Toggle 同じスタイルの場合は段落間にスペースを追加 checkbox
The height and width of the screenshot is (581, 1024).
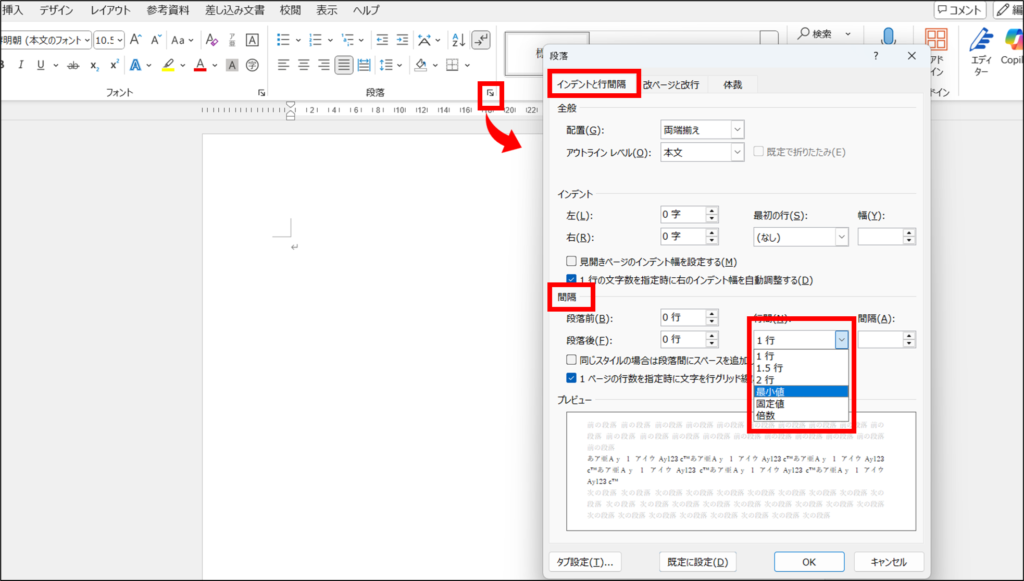(571, 359)
